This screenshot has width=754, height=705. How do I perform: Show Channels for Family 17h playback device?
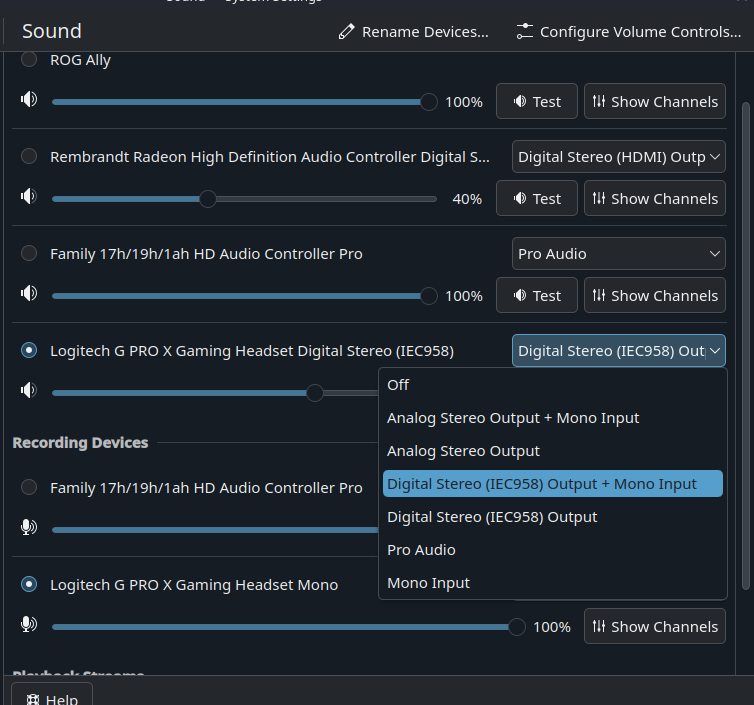pos(654,295)
